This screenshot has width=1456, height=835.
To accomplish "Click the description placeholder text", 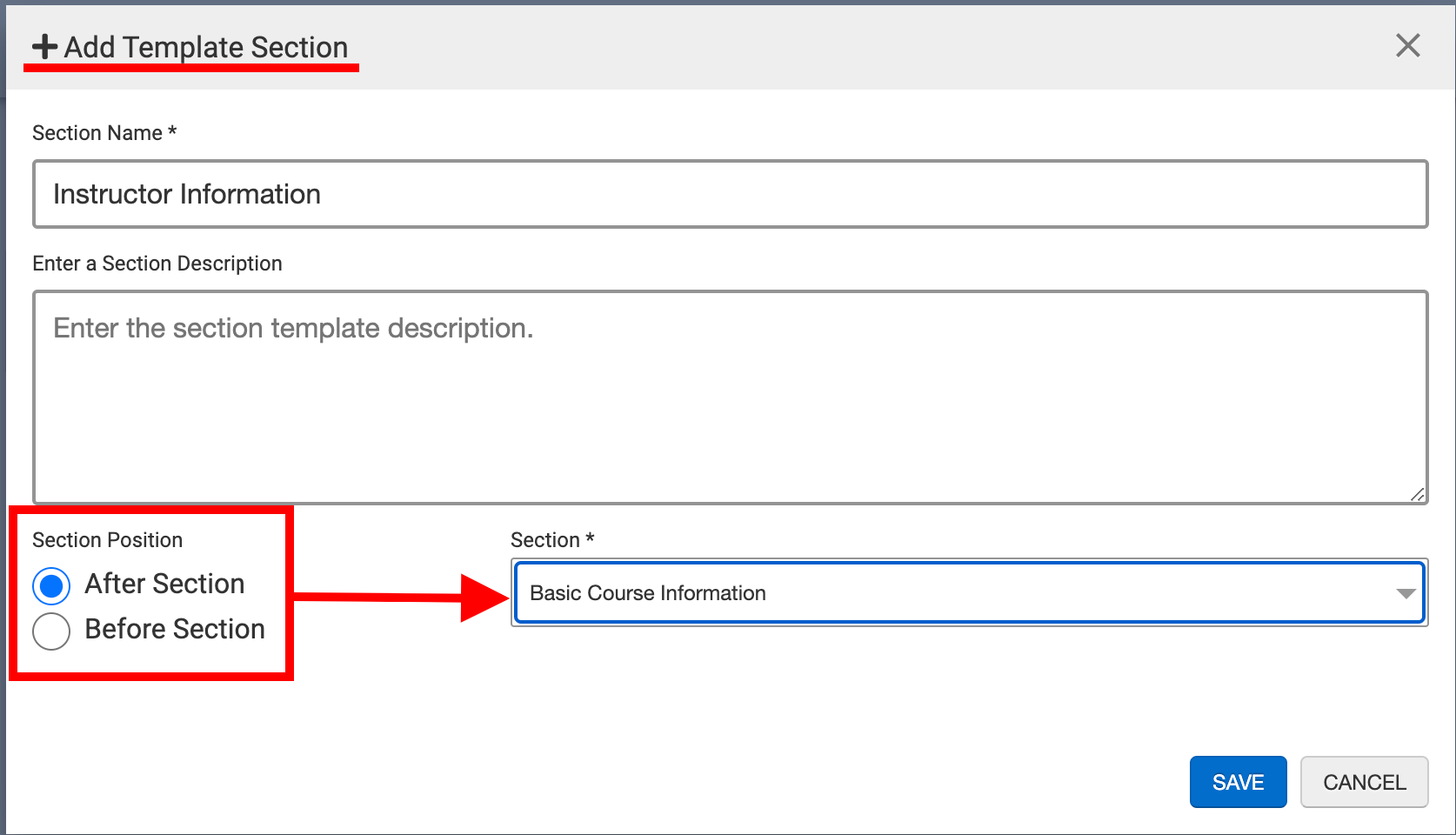I will pyautogui.click(x=293, y=328).
